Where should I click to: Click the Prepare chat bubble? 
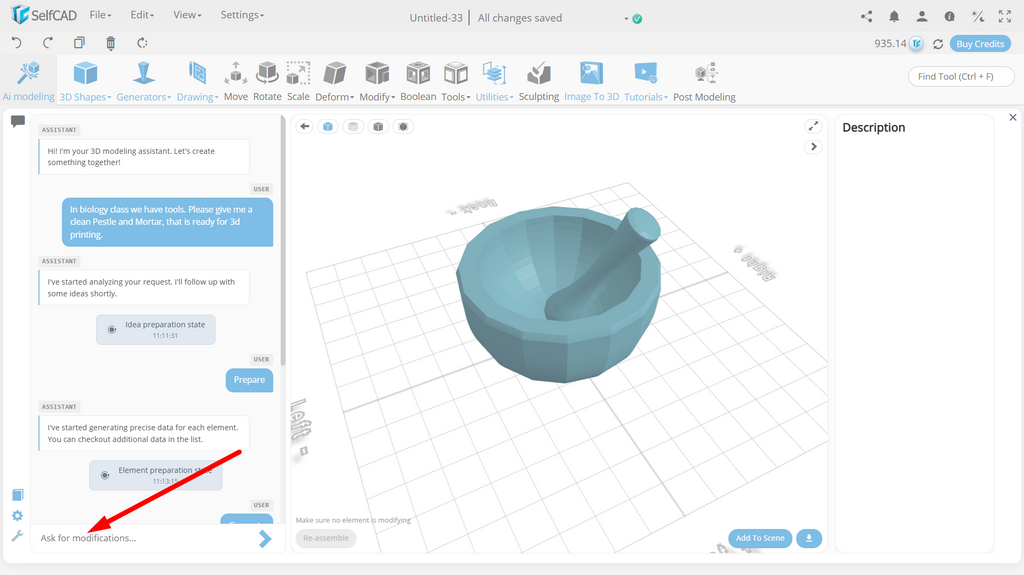(x=249, y=380)
